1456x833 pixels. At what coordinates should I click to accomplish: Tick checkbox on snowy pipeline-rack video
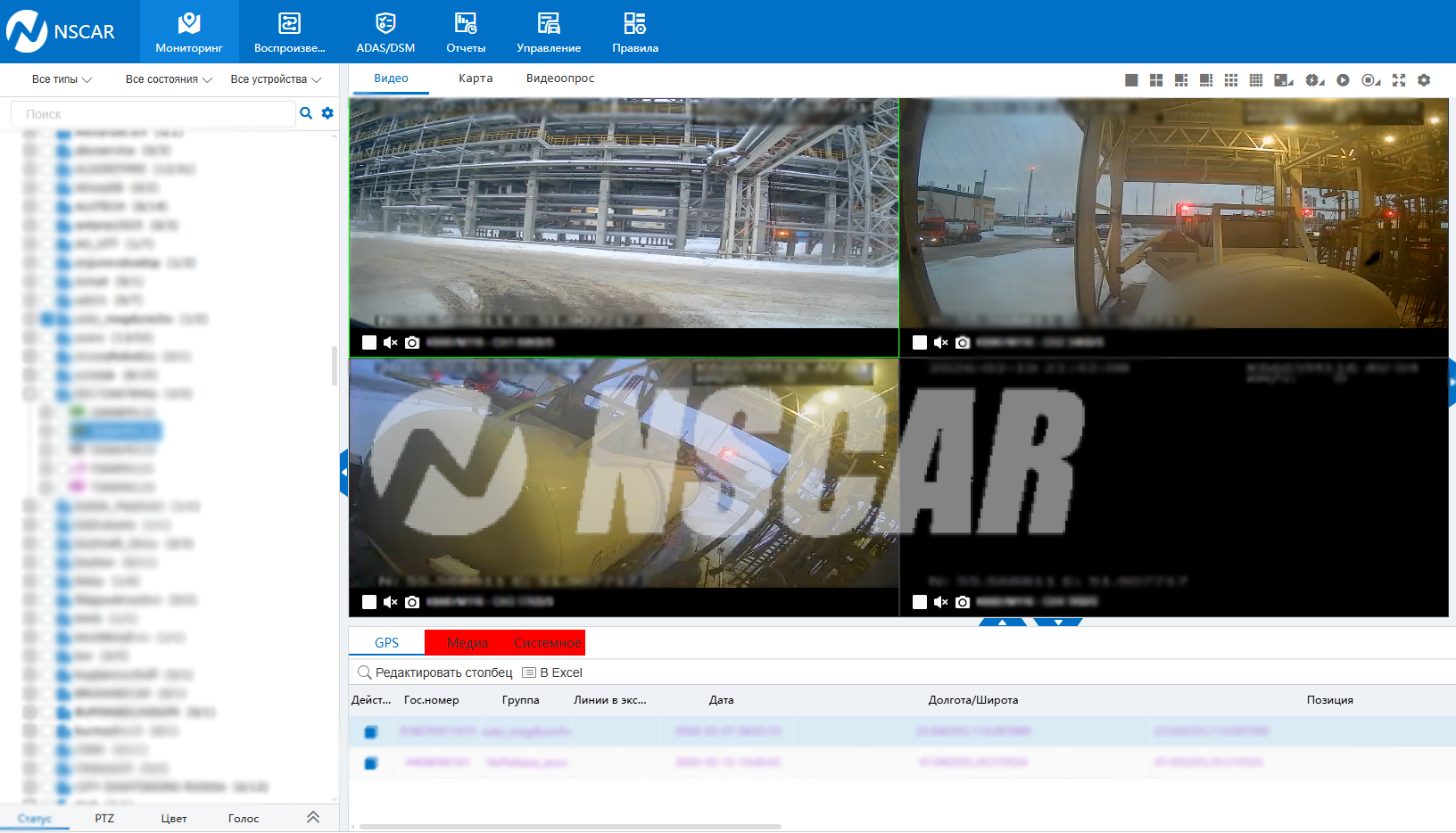coord(369,342)
